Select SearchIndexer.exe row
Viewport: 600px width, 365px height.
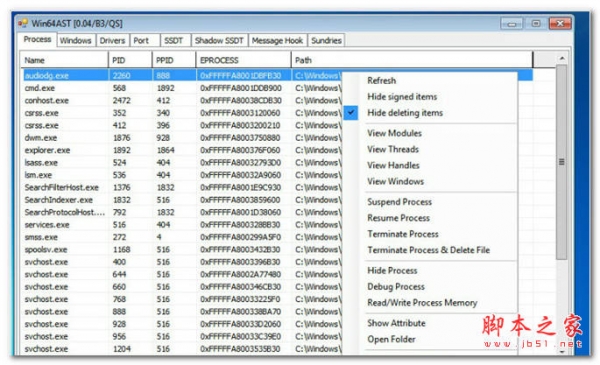182,200
